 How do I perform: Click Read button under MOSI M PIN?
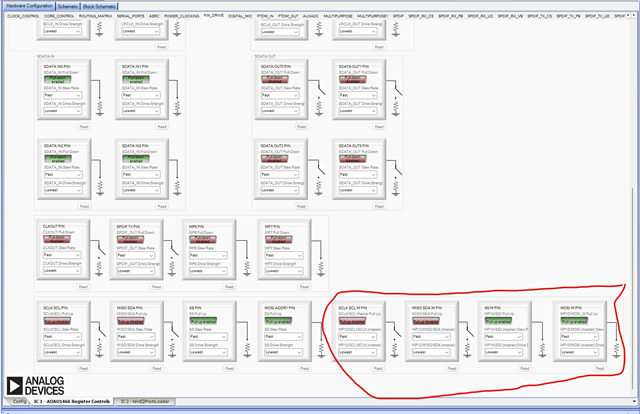point(600,368)
